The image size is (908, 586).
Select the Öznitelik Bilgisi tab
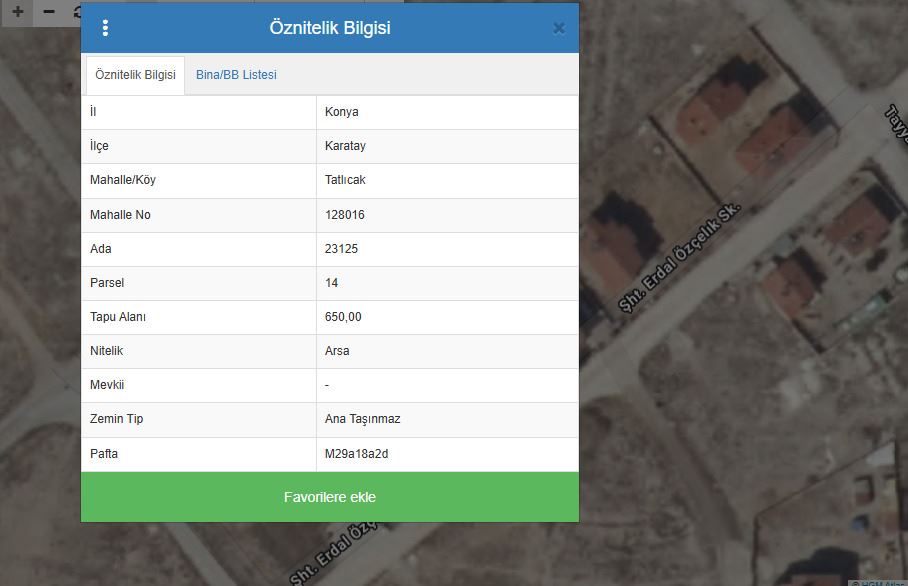pos(135,75)
